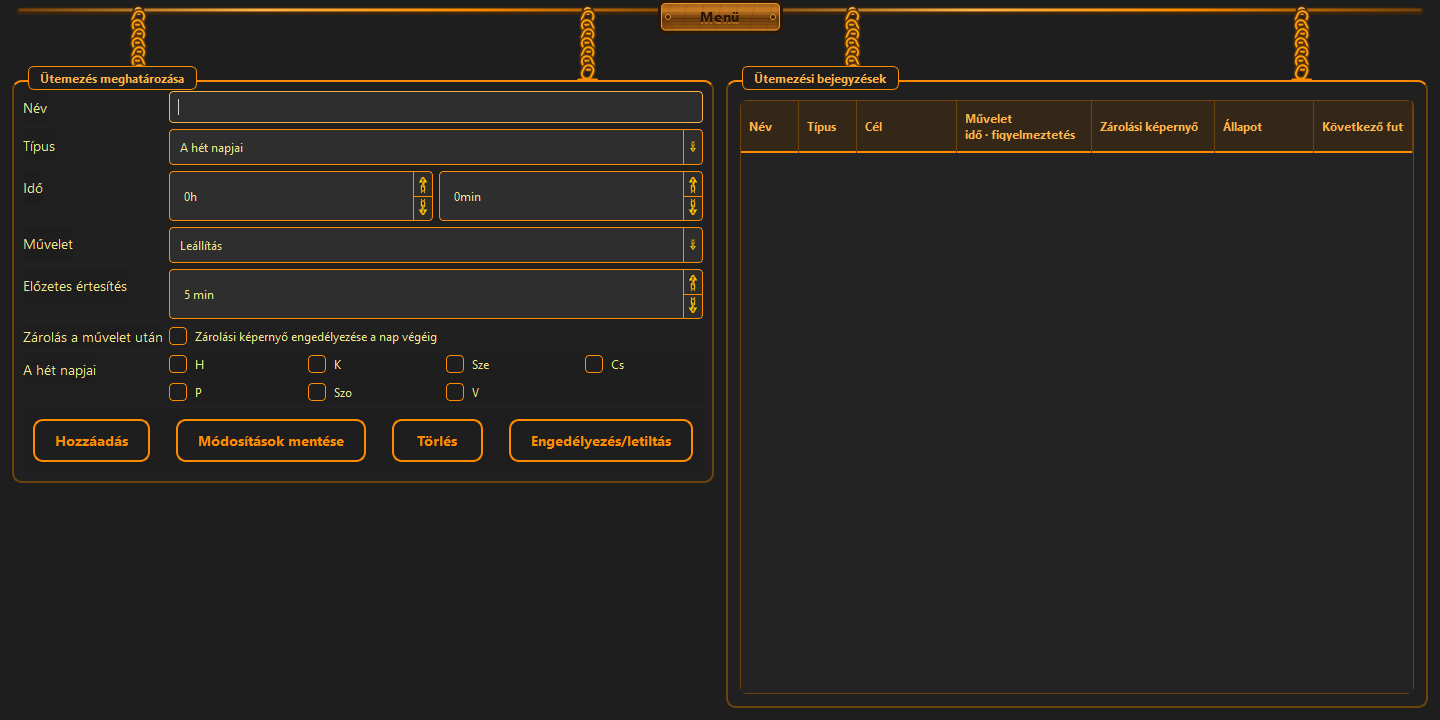This screenshot has width=1440, height=720.
Task: Check the P weekday box
Action: pyautogui.click(x=178, y=392)
